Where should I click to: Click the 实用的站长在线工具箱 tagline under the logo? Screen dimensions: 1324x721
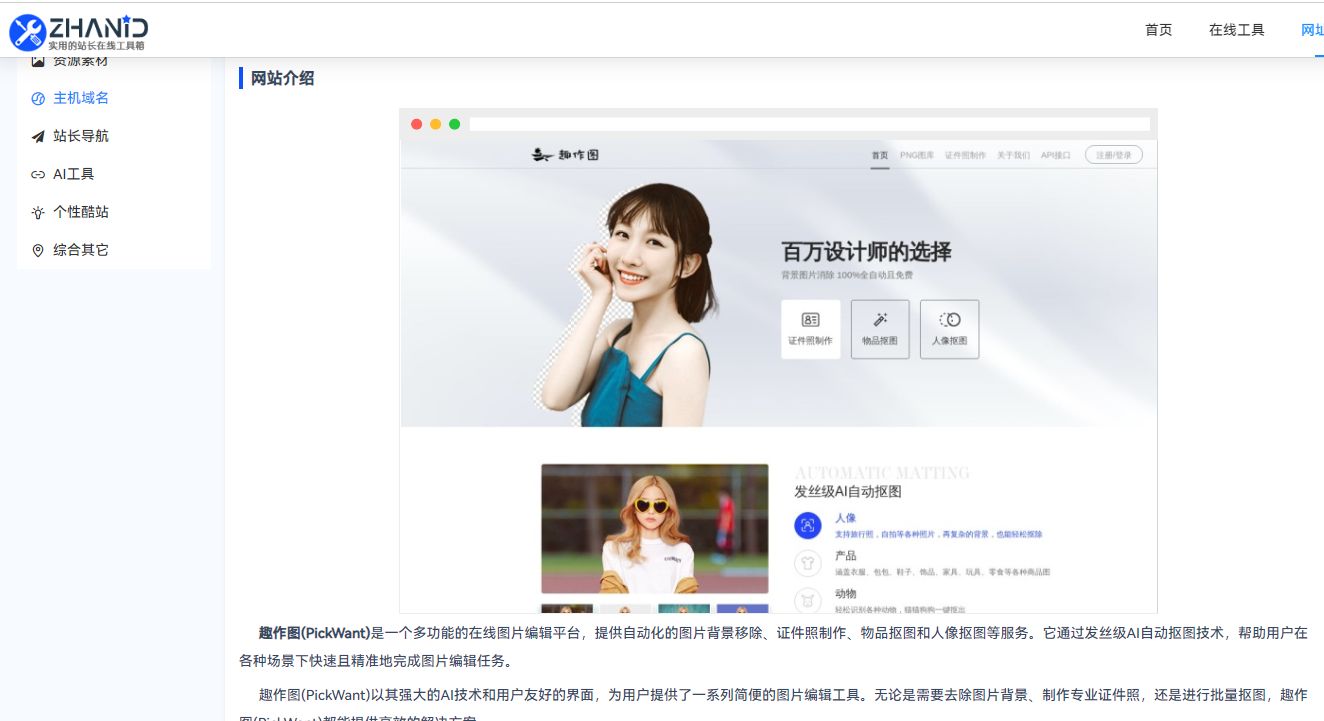click(x=97, y=46)
